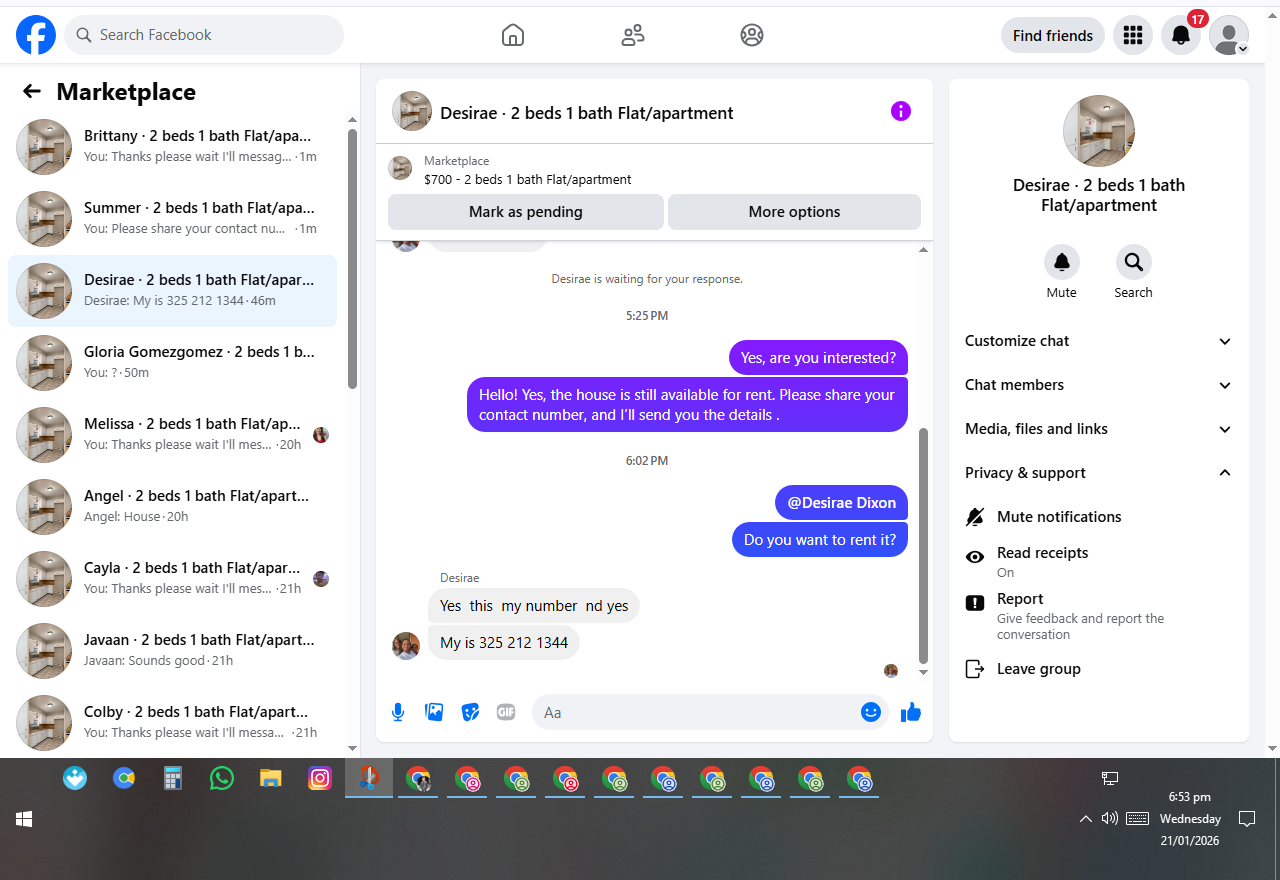Show hidden icons tray chevron
This screenshot has height=880, width=1280.
[1085, 819]
